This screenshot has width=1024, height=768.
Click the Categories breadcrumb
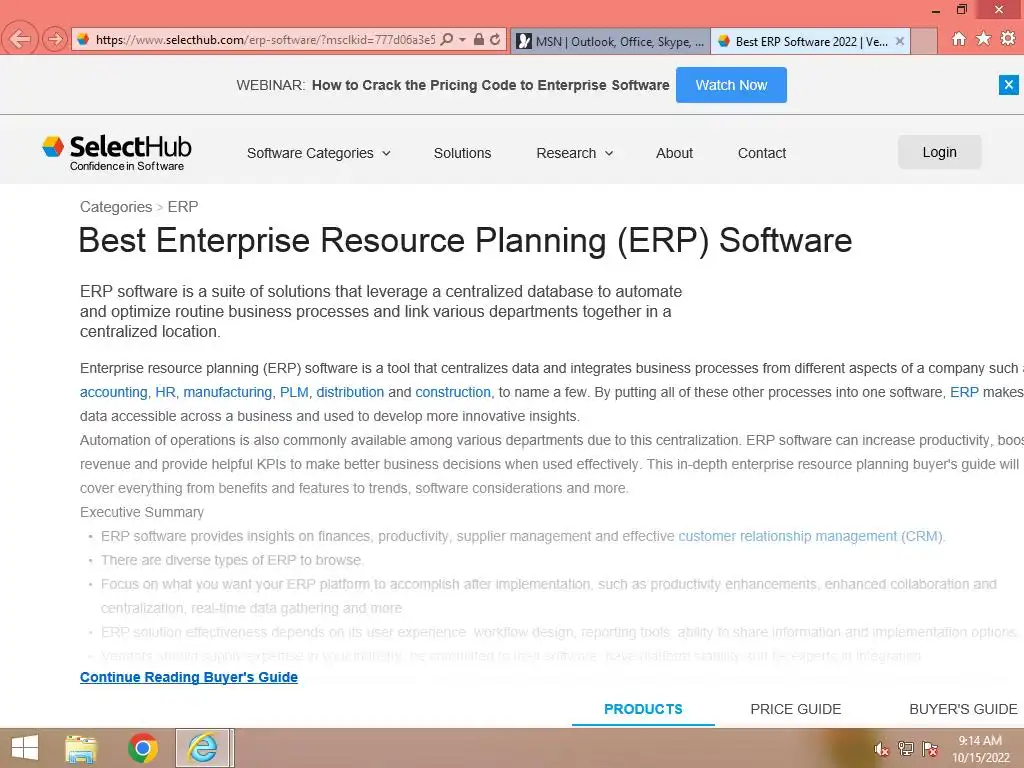(x=116, y=206)
